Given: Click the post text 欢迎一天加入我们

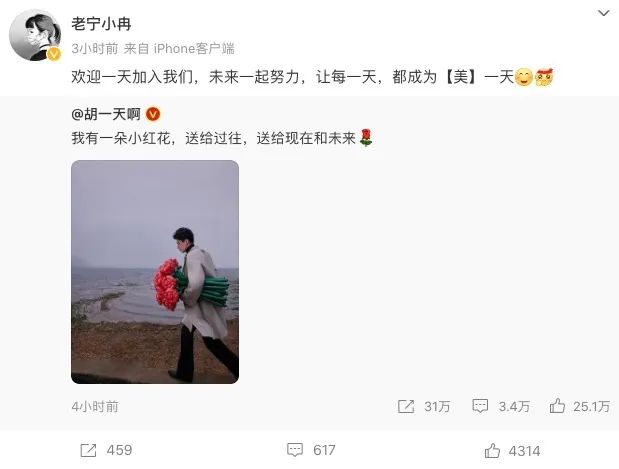Looking at the screenshot, I should [132, 77].
